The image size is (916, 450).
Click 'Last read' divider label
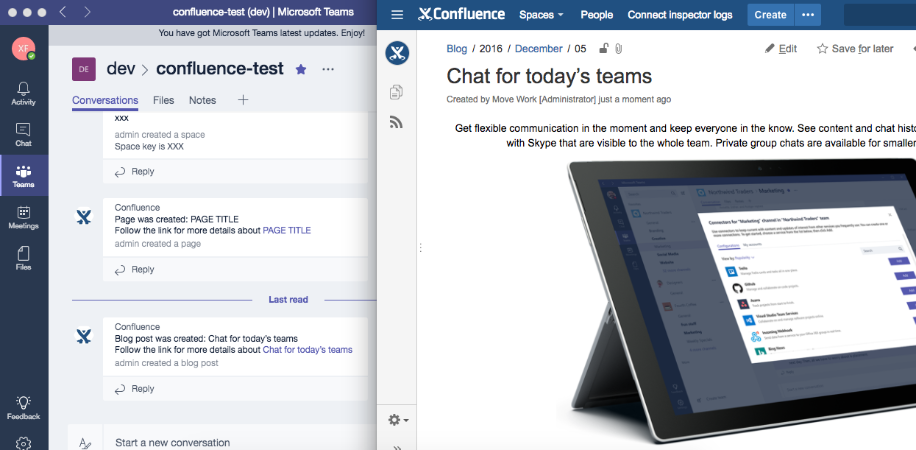click(x=288, y=300)
